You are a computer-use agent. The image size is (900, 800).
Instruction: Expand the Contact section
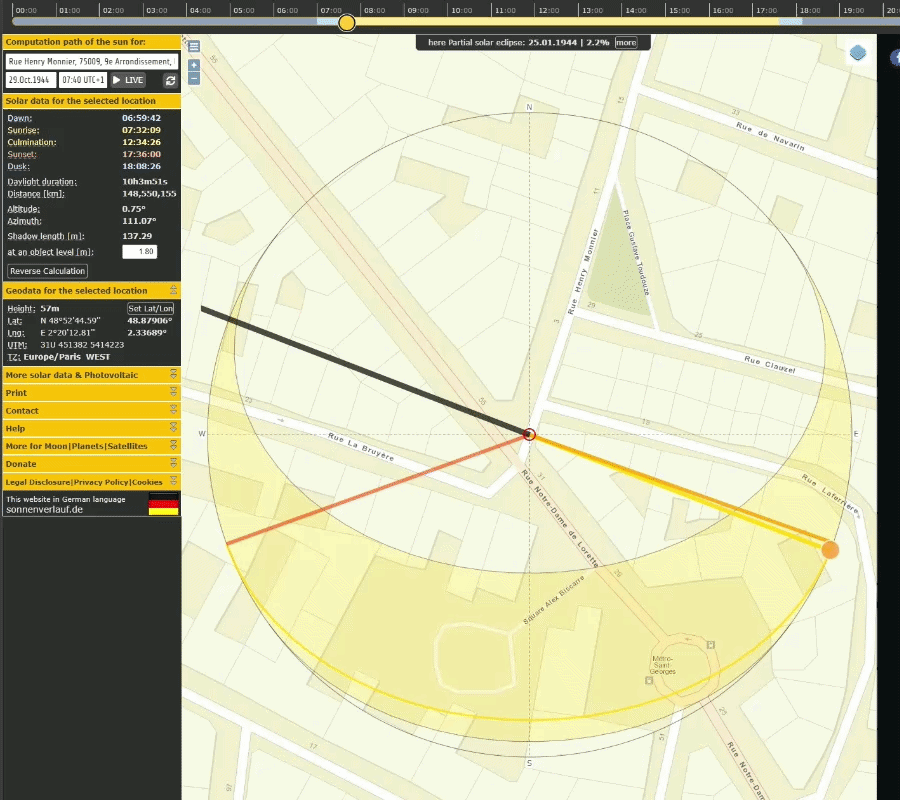pos(173,410)
